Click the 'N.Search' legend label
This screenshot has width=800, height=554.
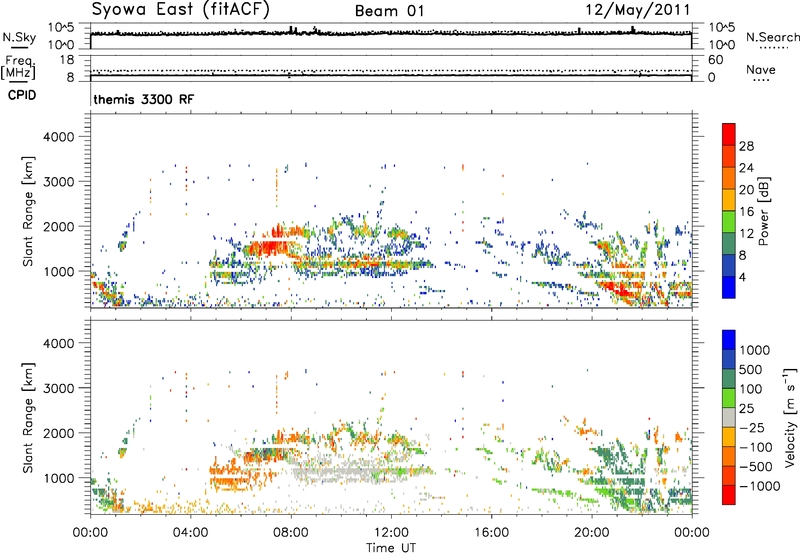coord(772,37)
